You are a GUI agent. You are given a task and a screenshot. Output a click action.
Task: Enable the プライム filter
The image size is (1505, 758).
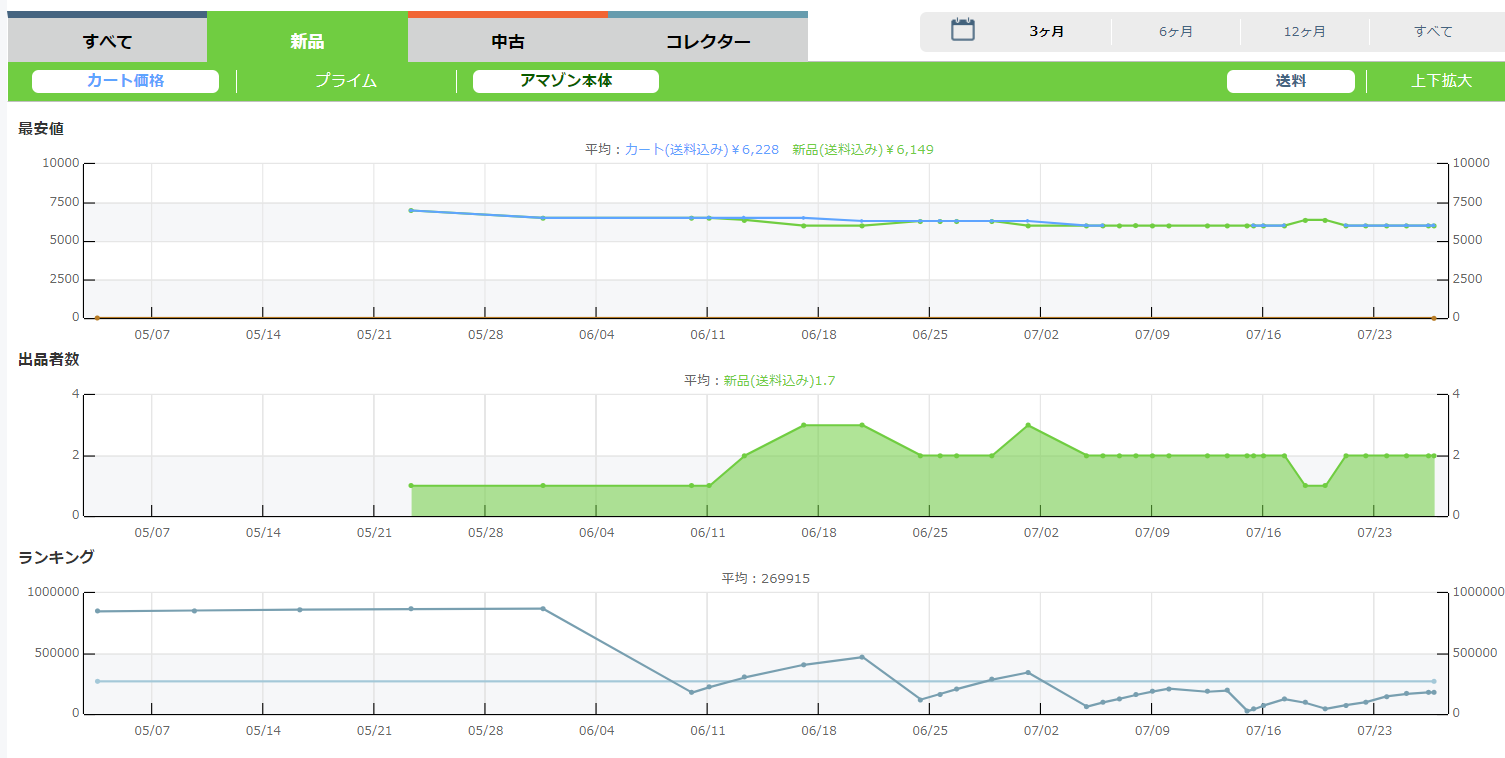pyautogui.click(x=346, y=81)
